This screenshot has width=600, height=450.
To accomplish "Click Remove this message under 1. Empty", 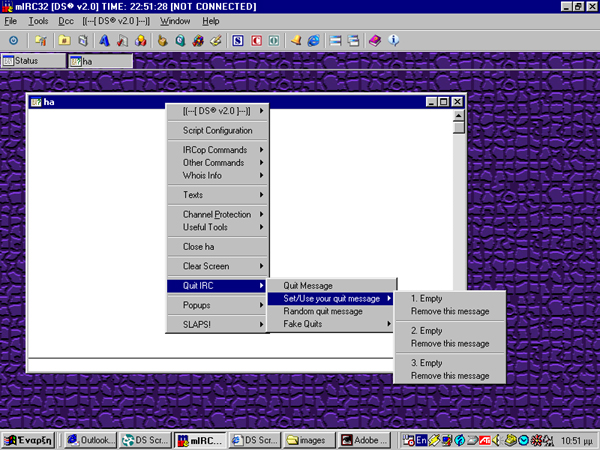I will coord(450,311).
